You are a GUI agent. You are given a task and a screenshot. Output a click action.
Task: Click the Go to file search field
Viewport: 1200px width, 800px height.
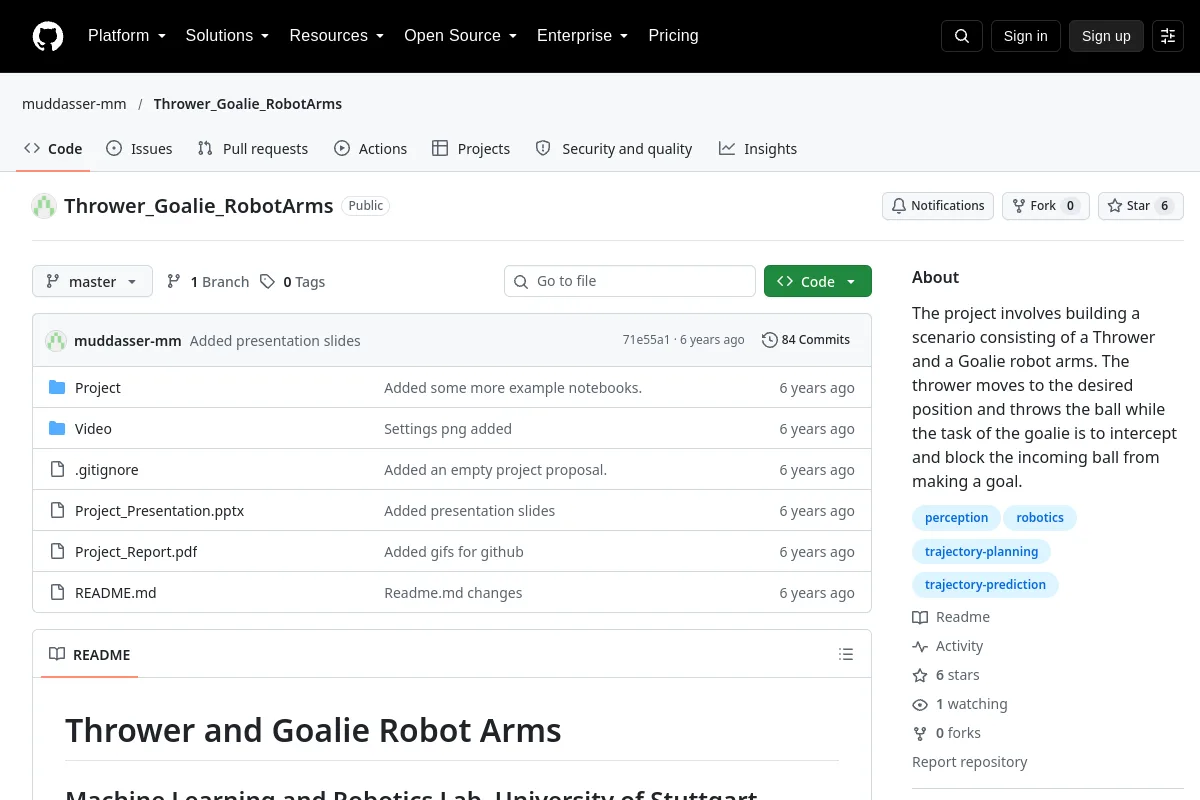click(x=630, y=282)
